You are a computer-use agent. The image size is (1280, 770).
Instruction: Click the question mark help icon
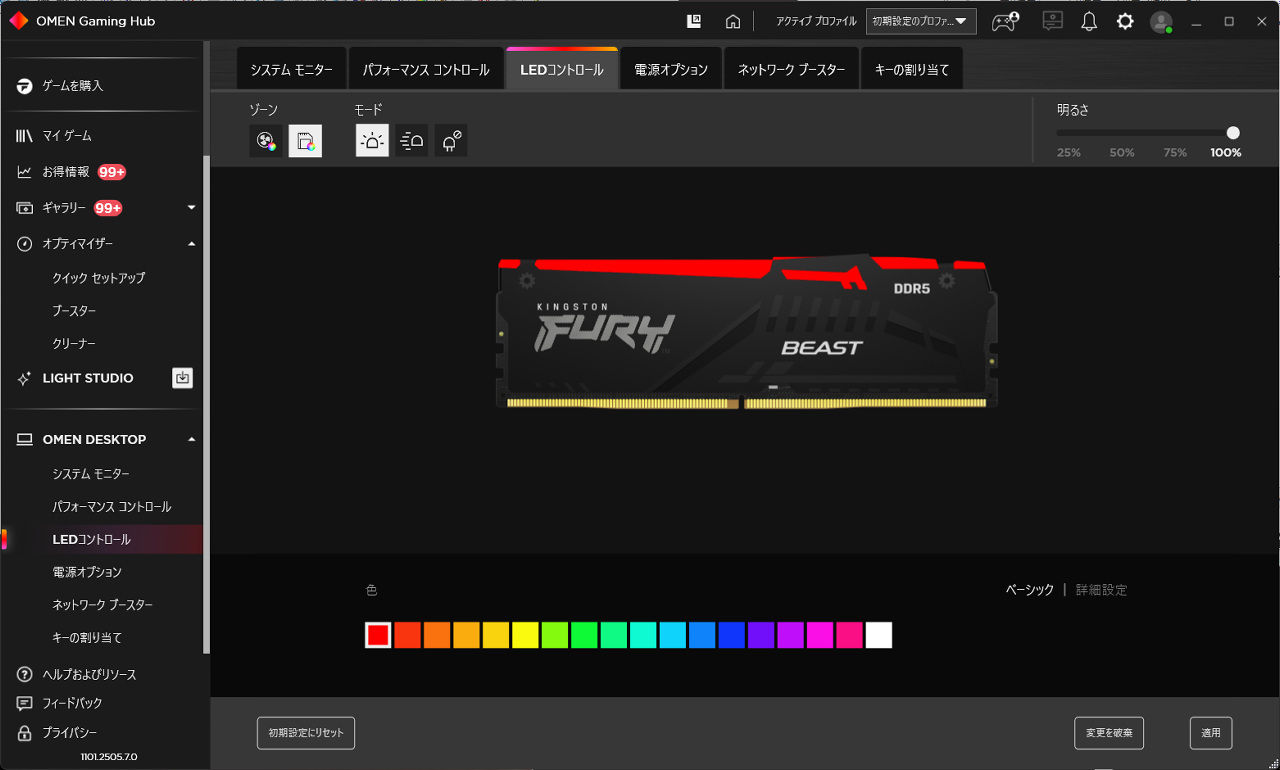pos(25,674)
